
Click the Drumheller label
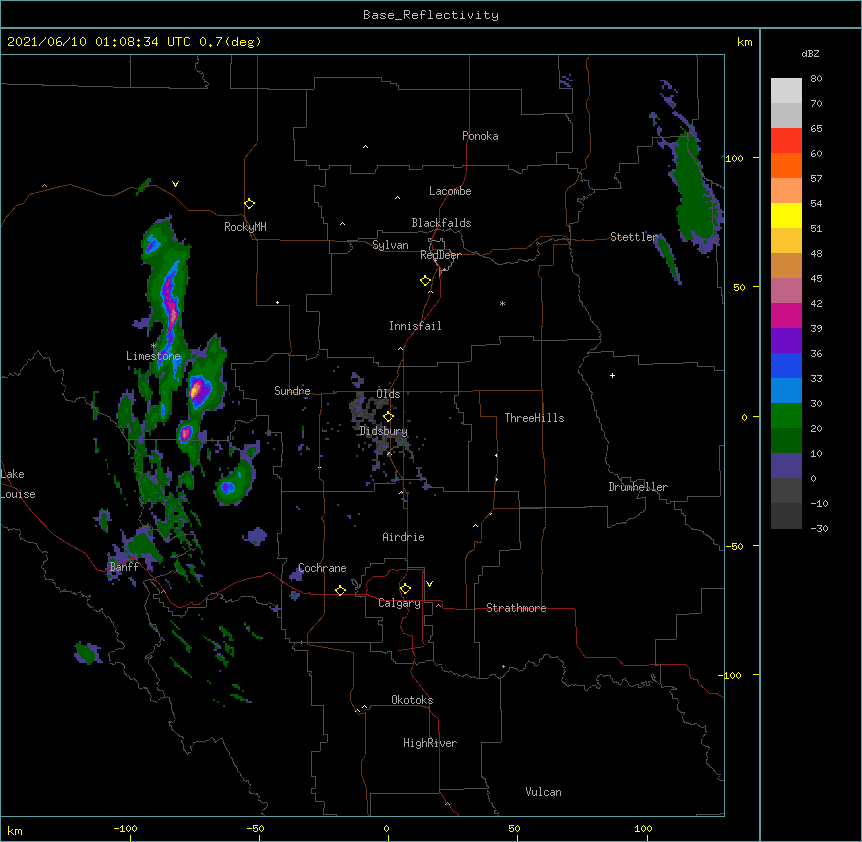point(638,487)
